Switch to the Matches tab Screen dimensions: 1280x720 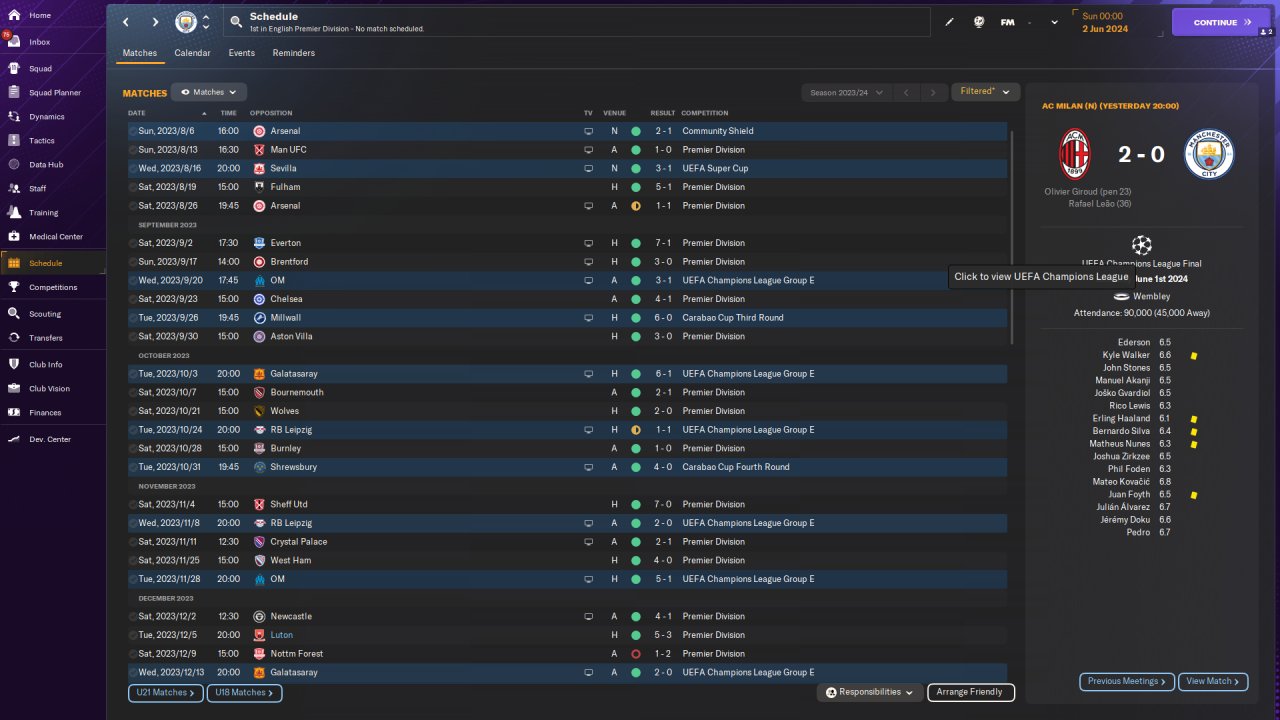pos(139,53)
